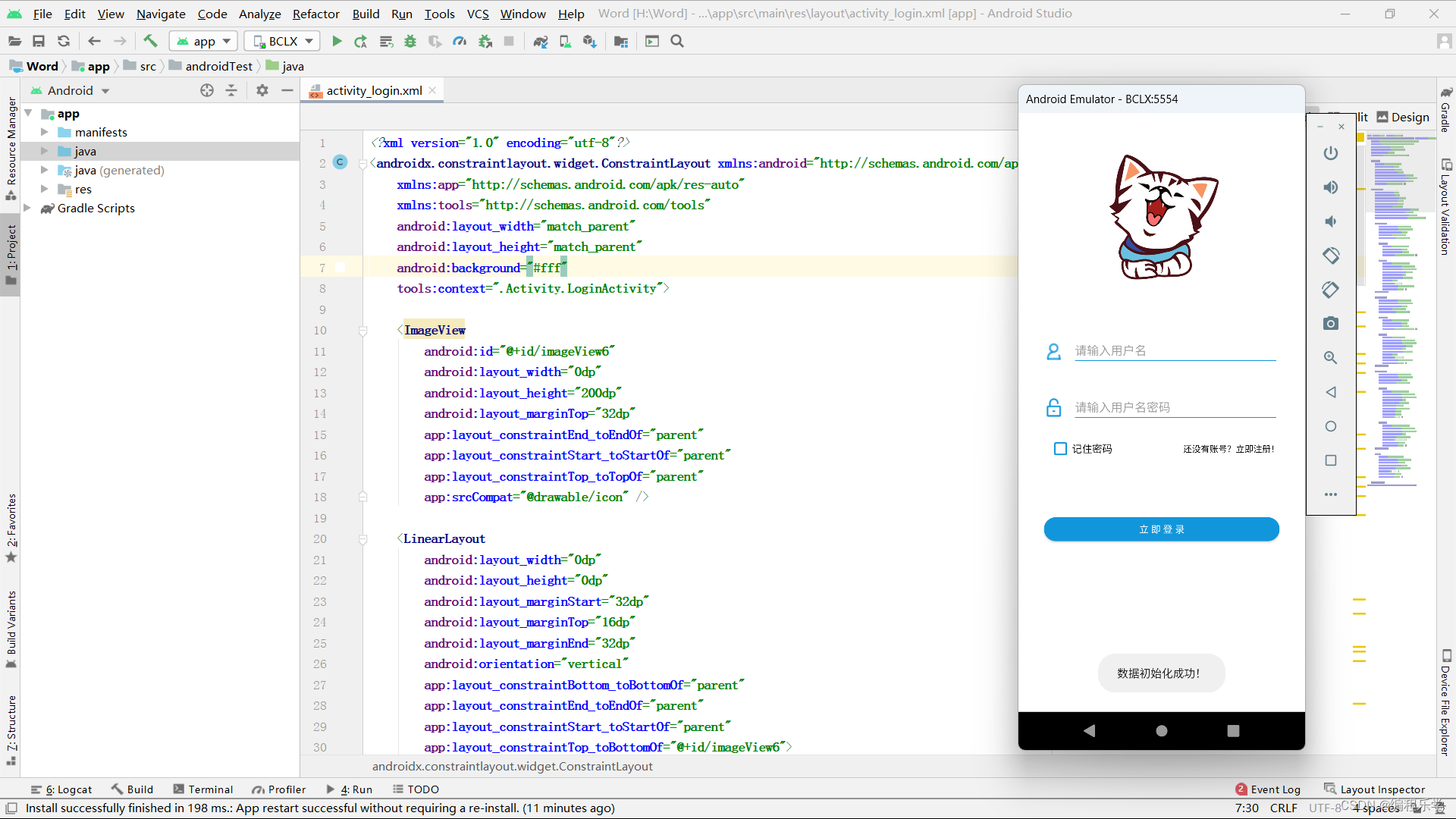Click the Debug app bug icon
Image resolution: width=1456 pixels, height=819 pixels.
tap(410, 41)
